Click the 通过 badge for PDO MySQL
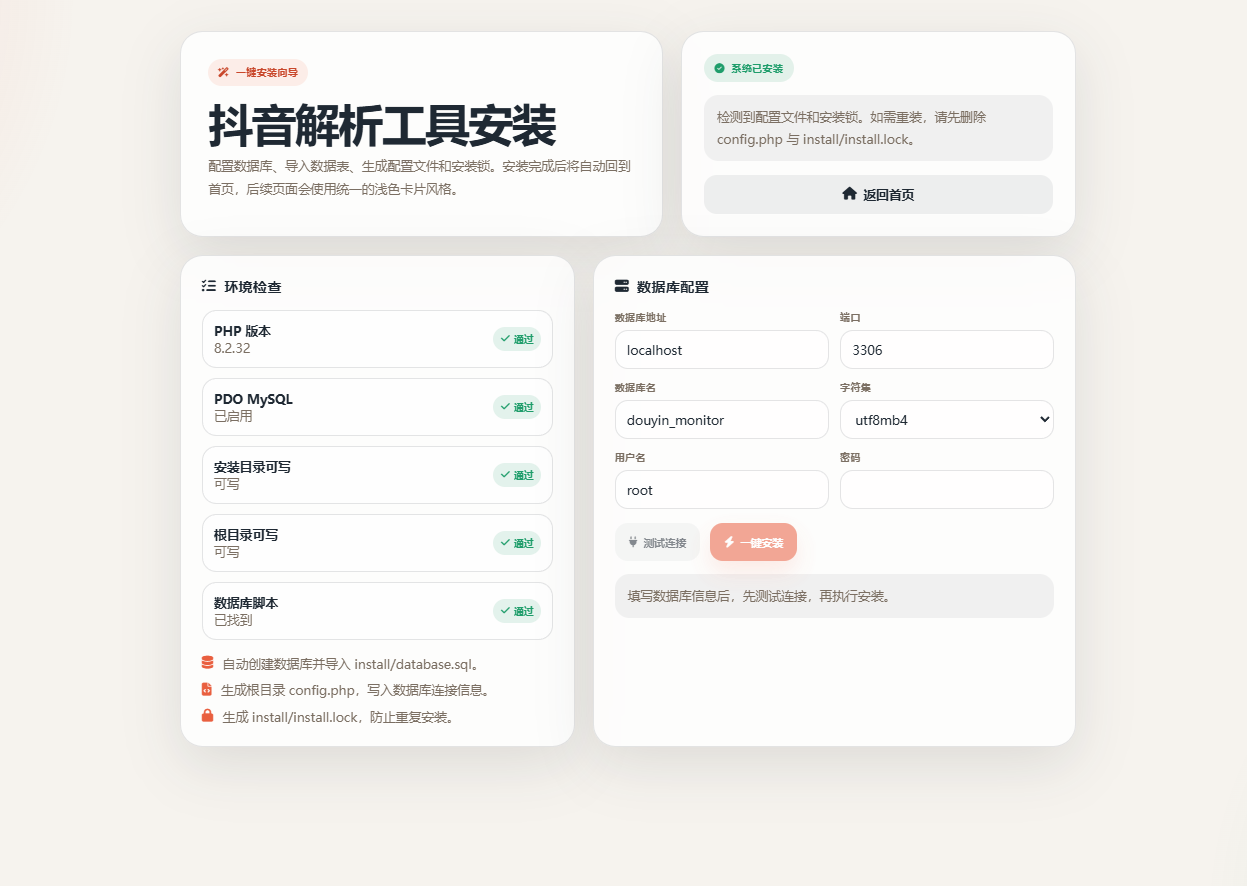 (x=517, y=407)
